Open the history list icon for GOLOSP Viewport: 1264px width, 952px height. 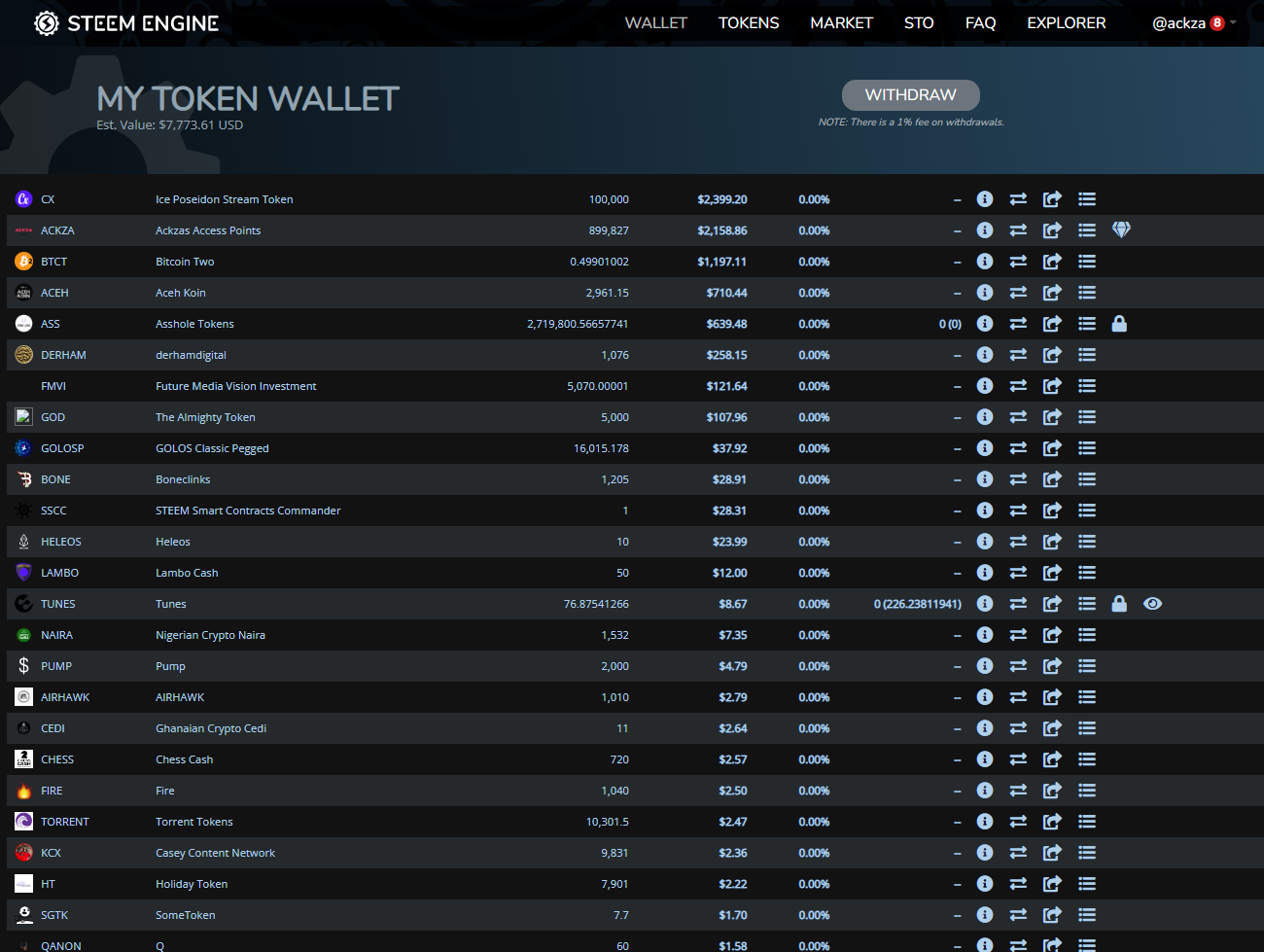tap(1087, 448)
